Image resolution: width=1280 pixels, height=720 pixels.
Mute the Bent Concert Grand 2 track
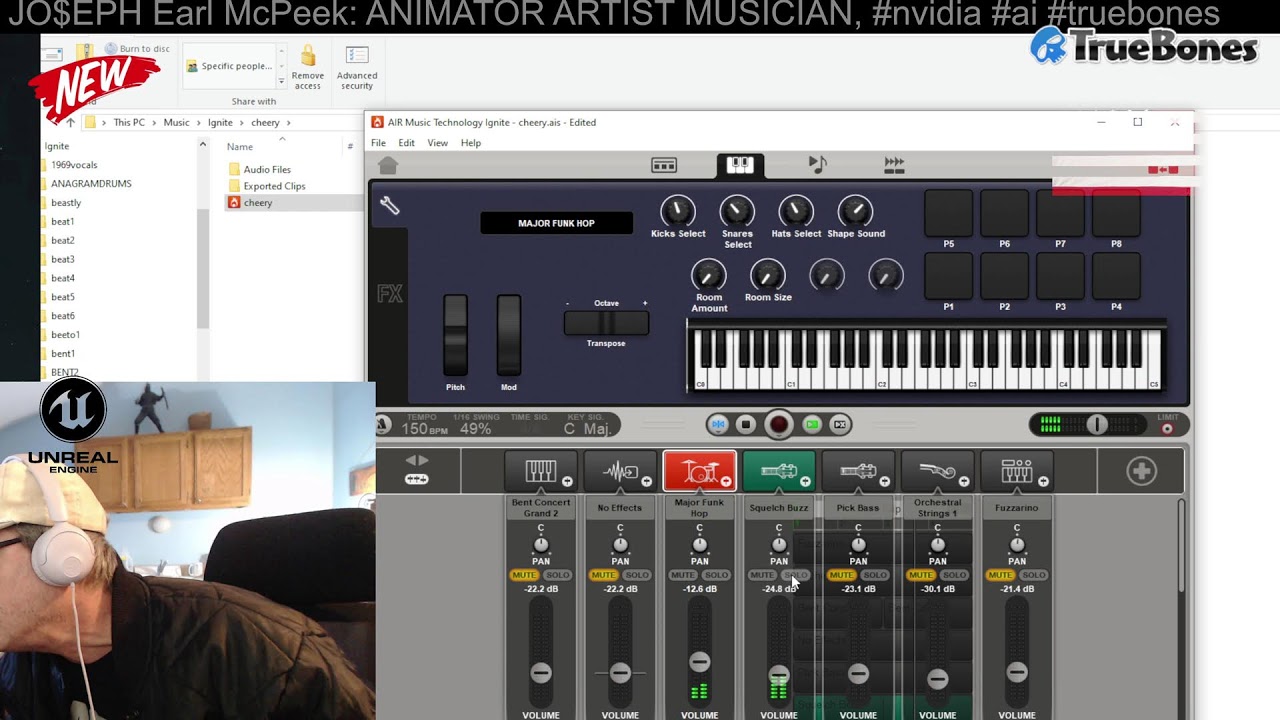[x=524, y=575]
